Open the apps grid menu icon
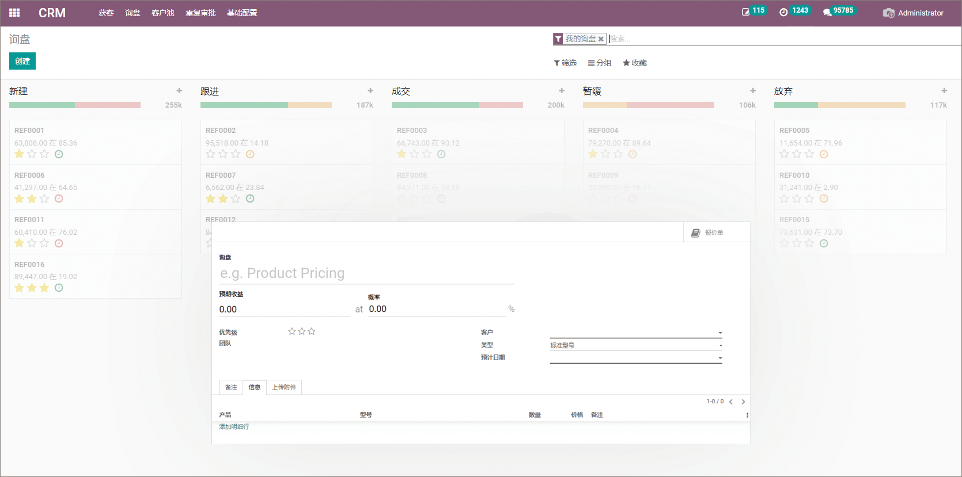962x477 pixels. 15,13
